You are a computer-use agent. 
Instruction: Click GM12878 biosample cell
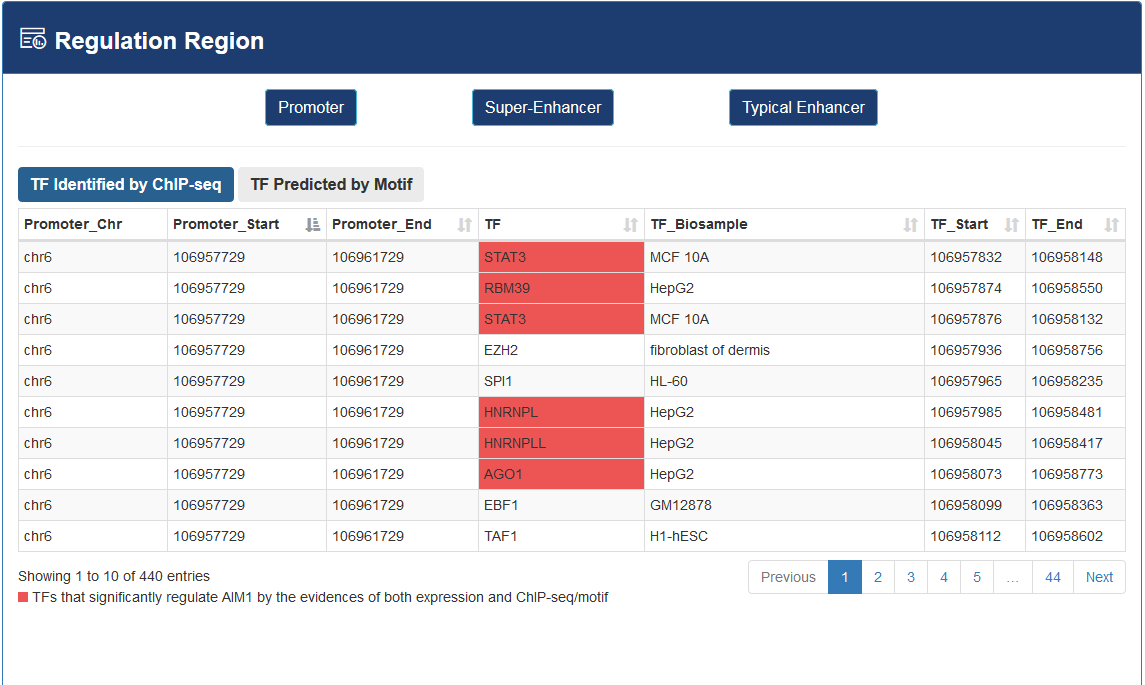tap(784, 505)
